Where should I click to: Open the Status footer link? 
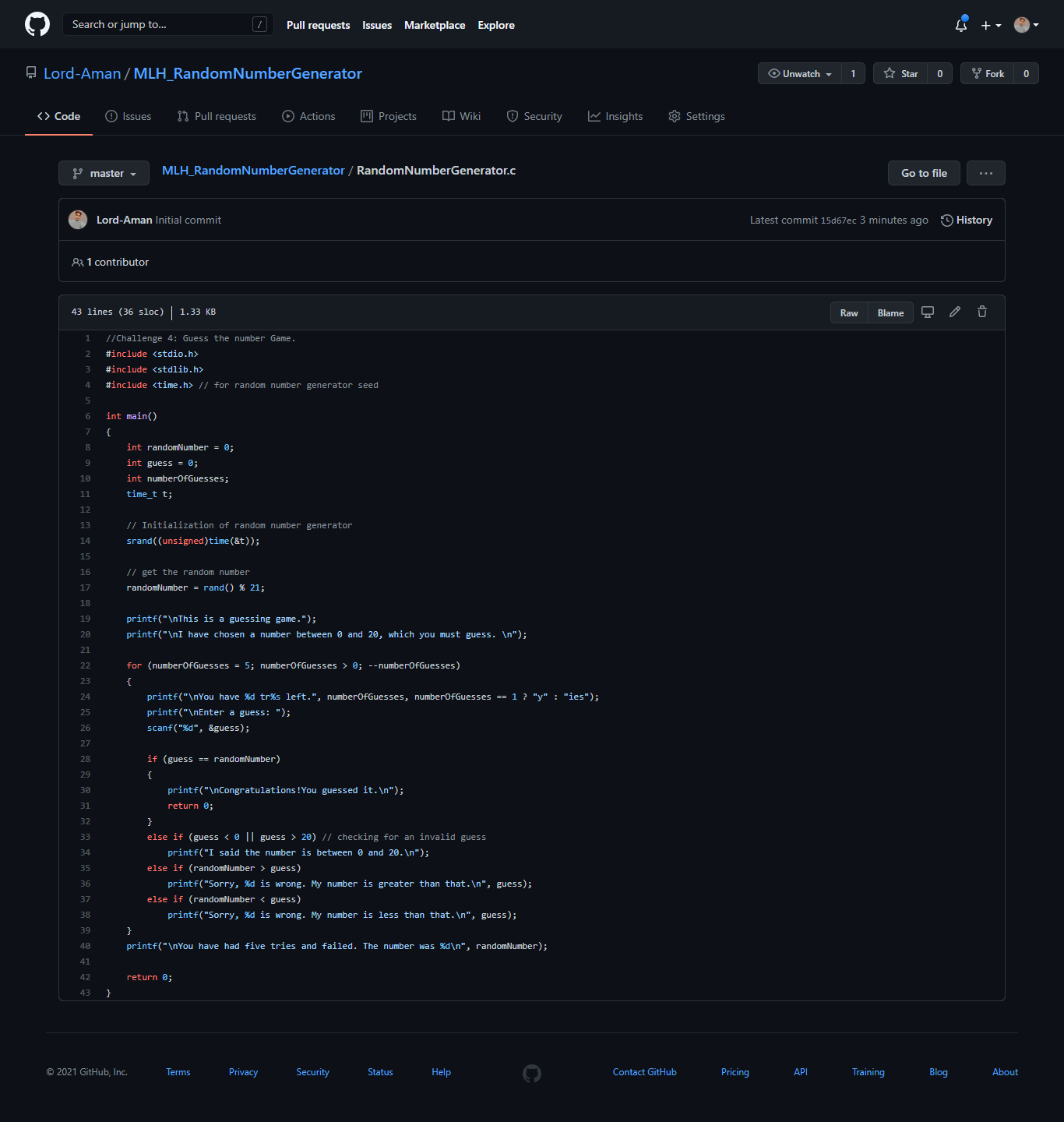pos(380,1072)
